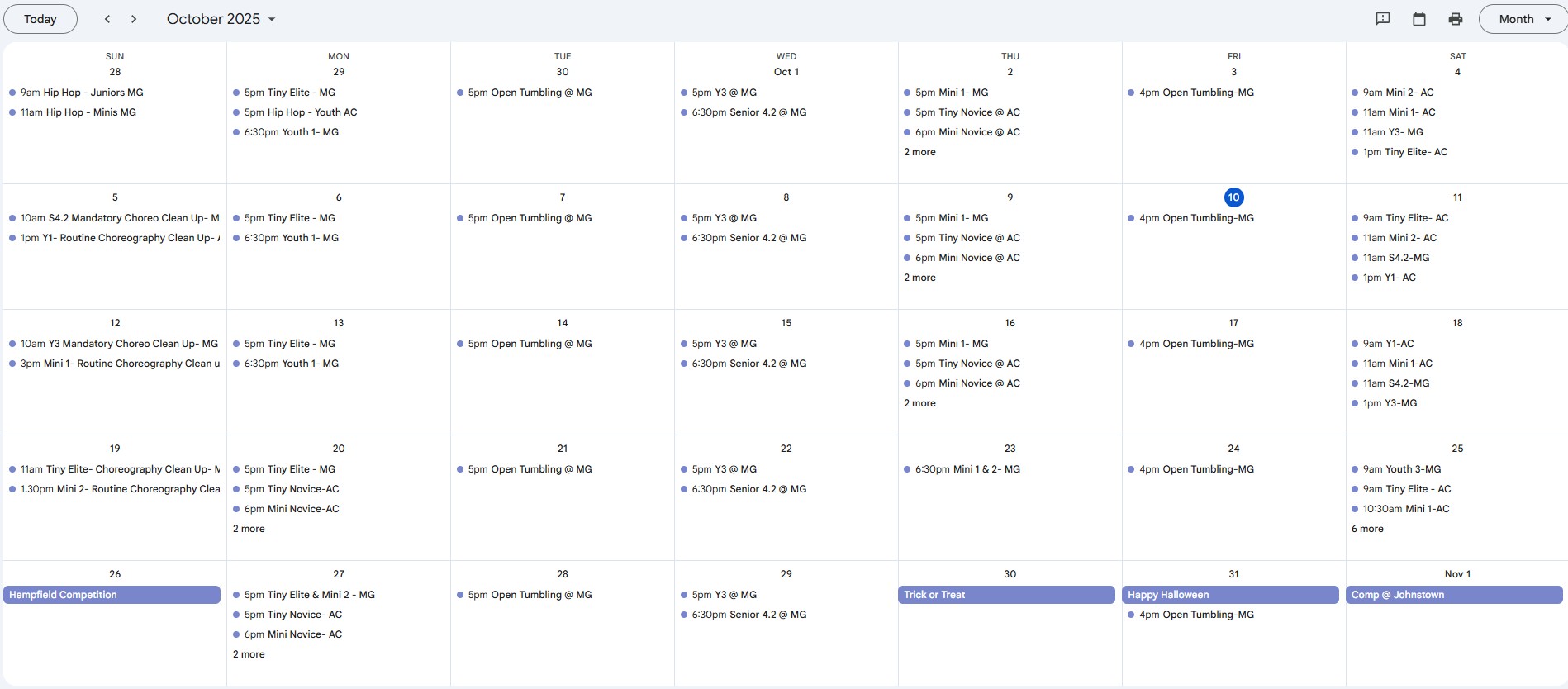Open the Month view dropdown

point(1523,19)
